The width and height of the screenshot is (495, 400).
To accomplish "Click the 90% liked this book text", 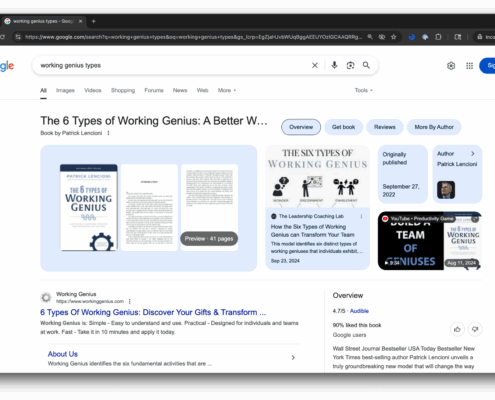I will [x=357, y=325].
